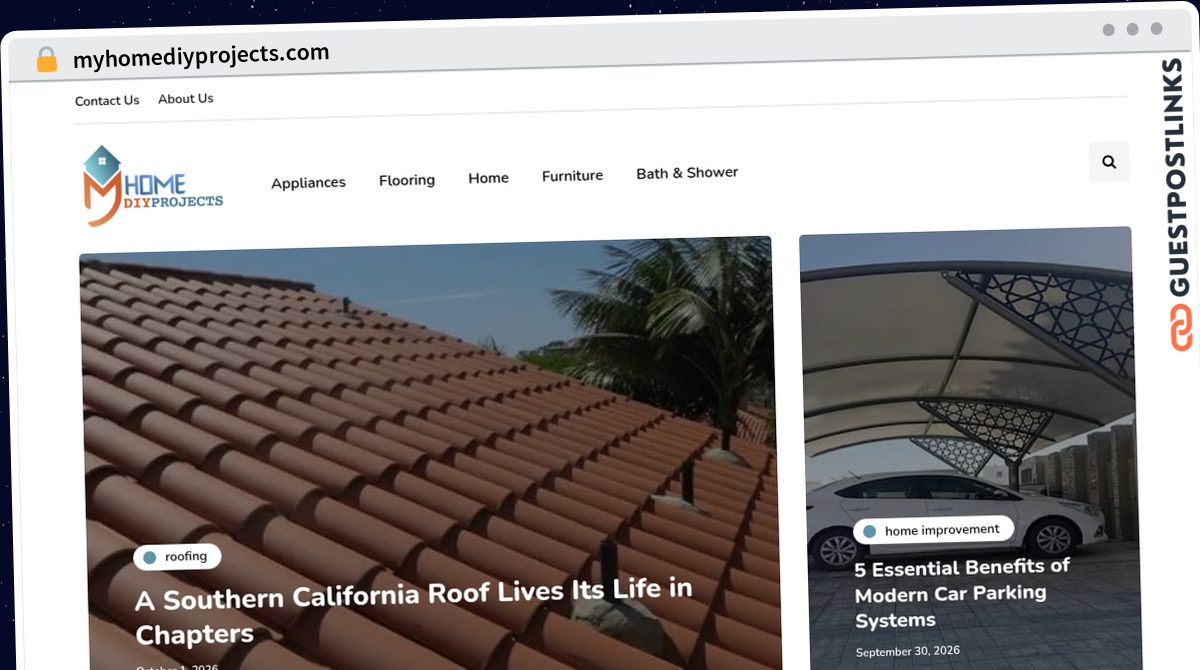
Task: Open the Contact Us link
Action: click(x=107, y=100)
